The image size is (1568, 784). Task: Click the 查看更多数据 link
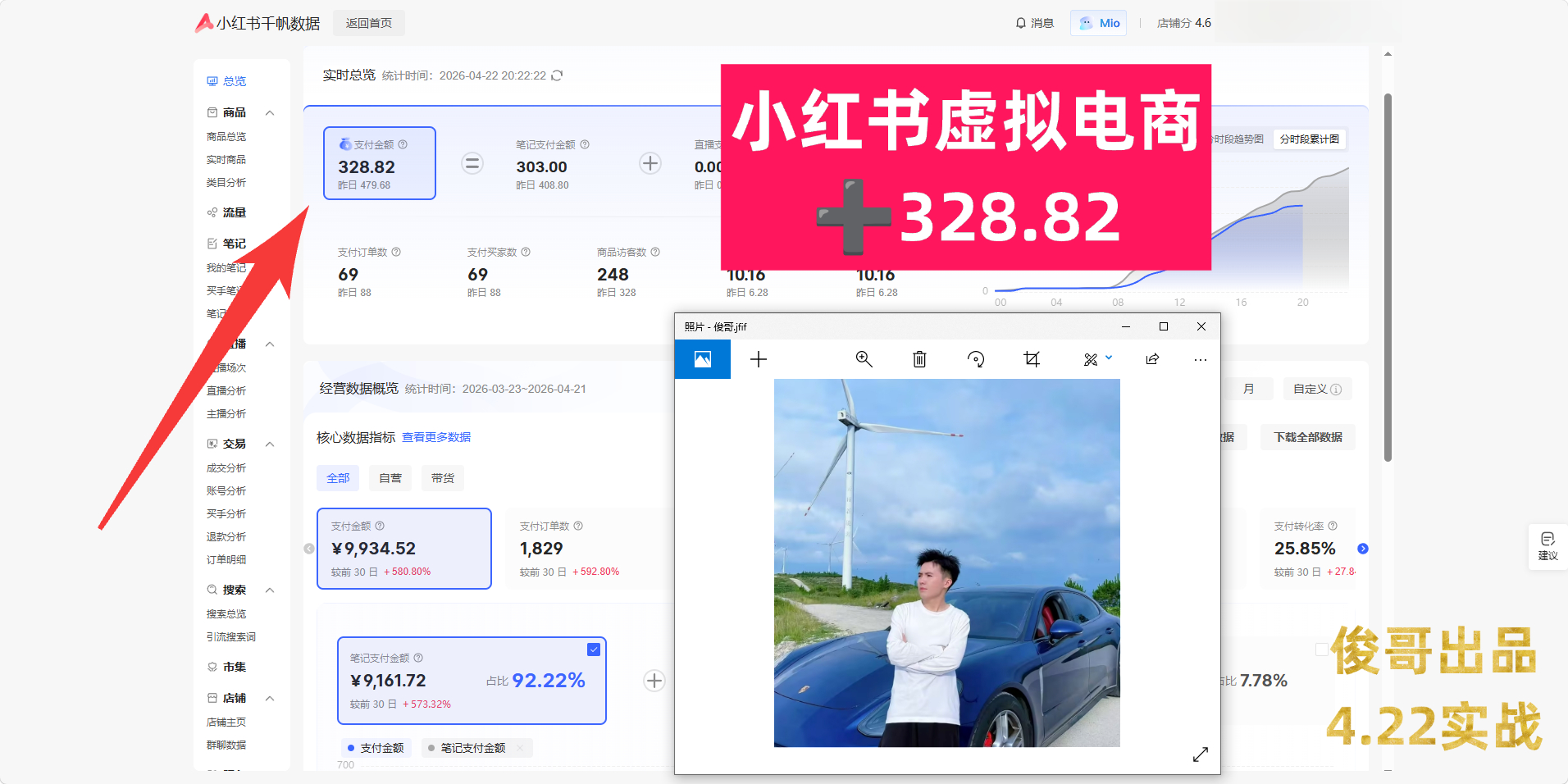click(436, 437)
